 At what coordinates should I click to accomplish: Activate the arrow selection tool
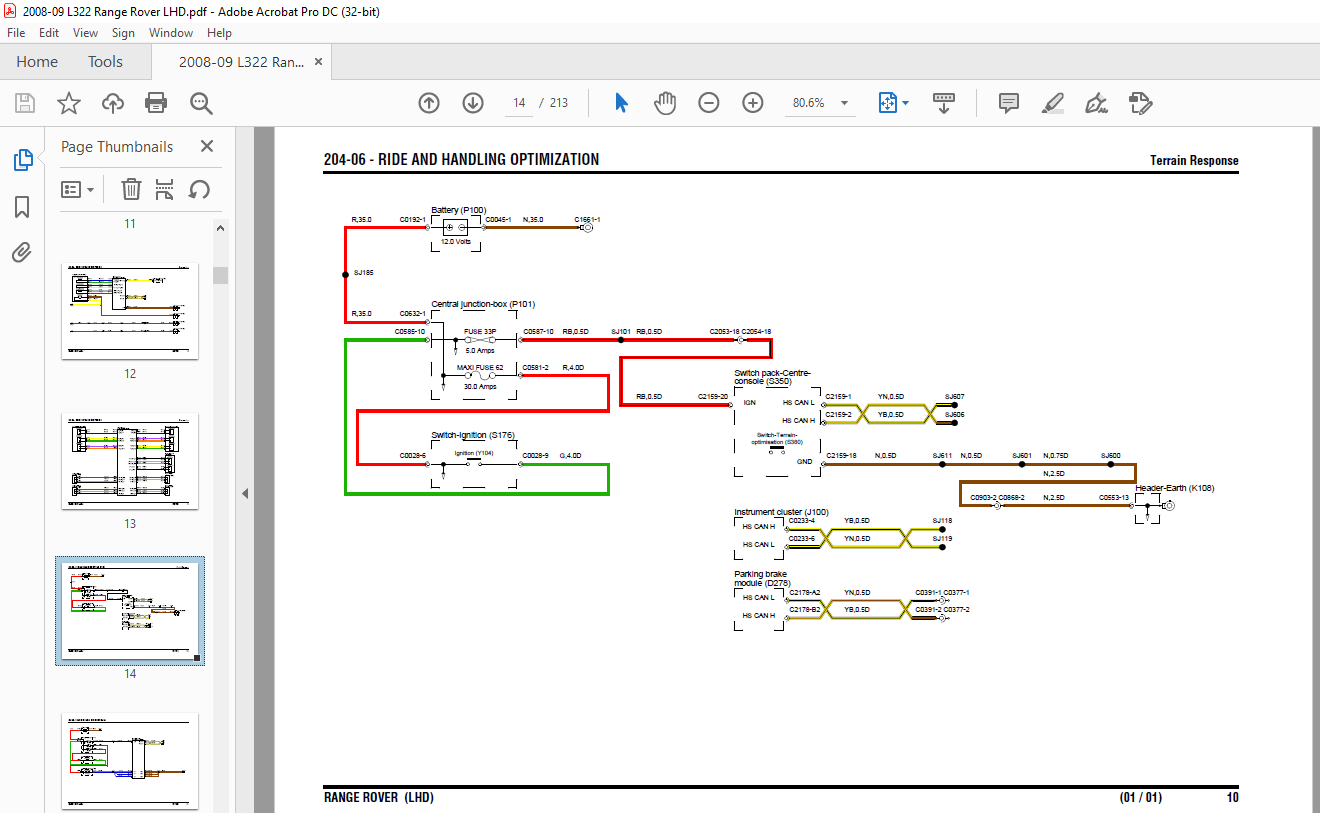(x=621, y=103)
